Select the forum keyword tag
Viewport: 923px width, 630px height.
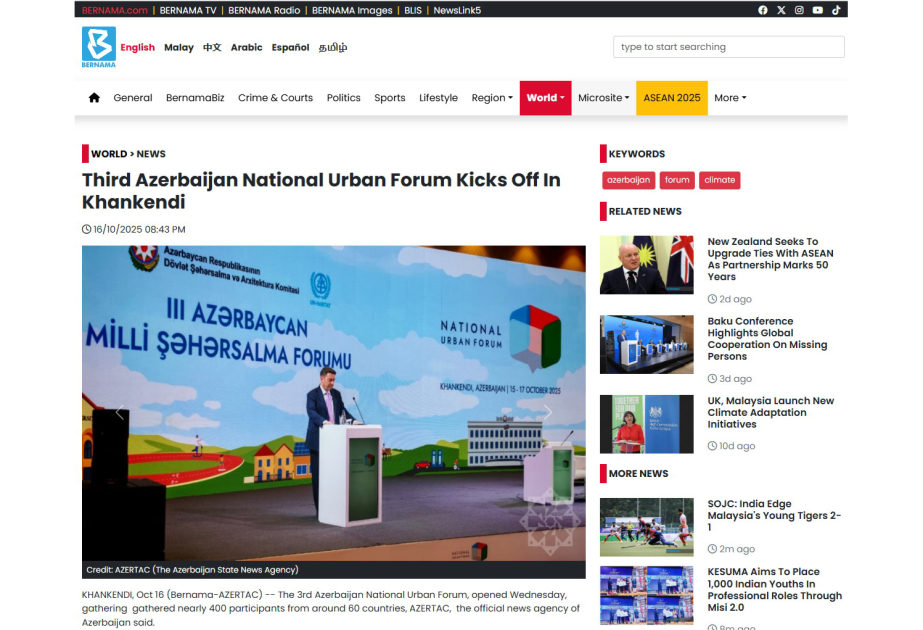[x=677, y=180]
